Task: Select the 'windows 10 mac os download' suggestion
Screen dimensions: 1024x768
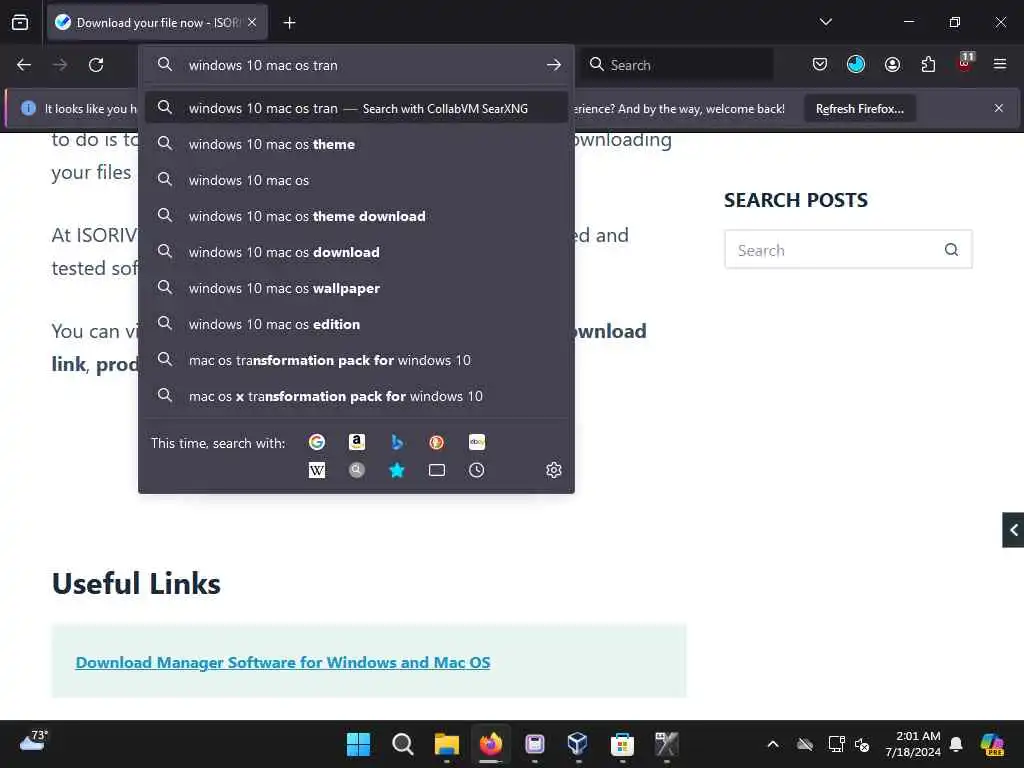Action: (357, 252)
